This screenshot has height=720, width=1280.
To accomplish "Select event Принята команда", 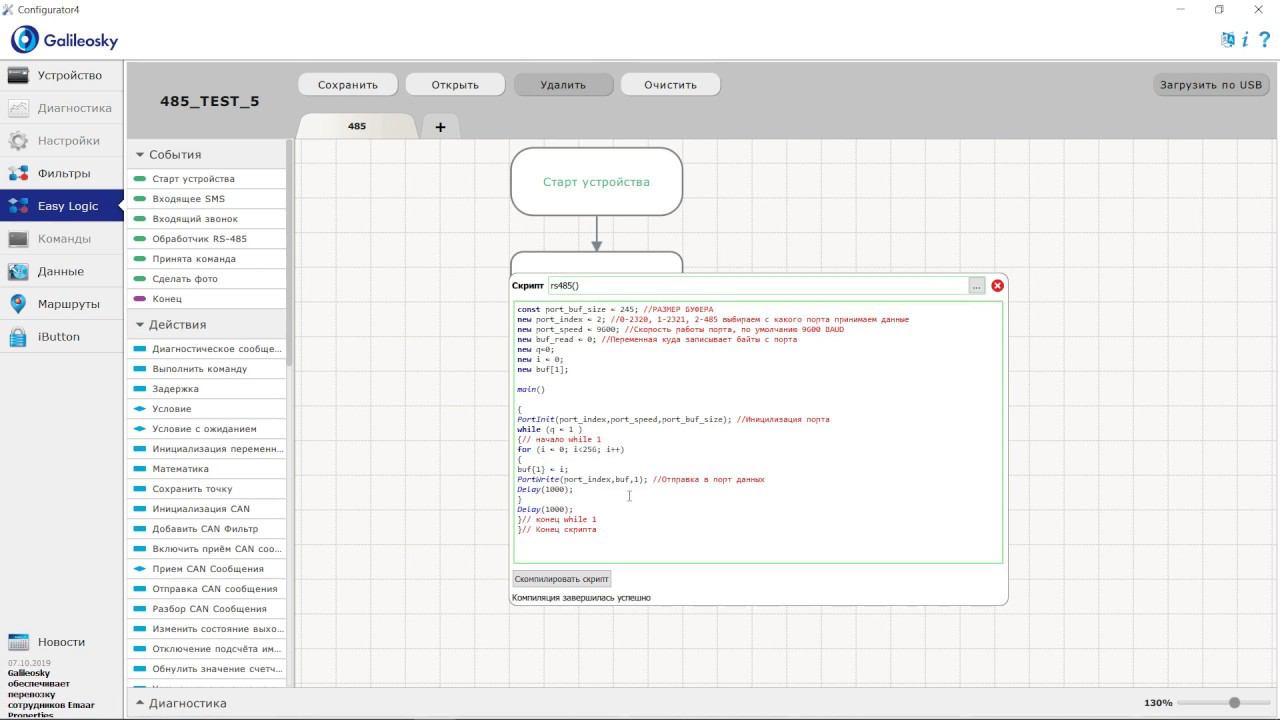I will point(206,259).
